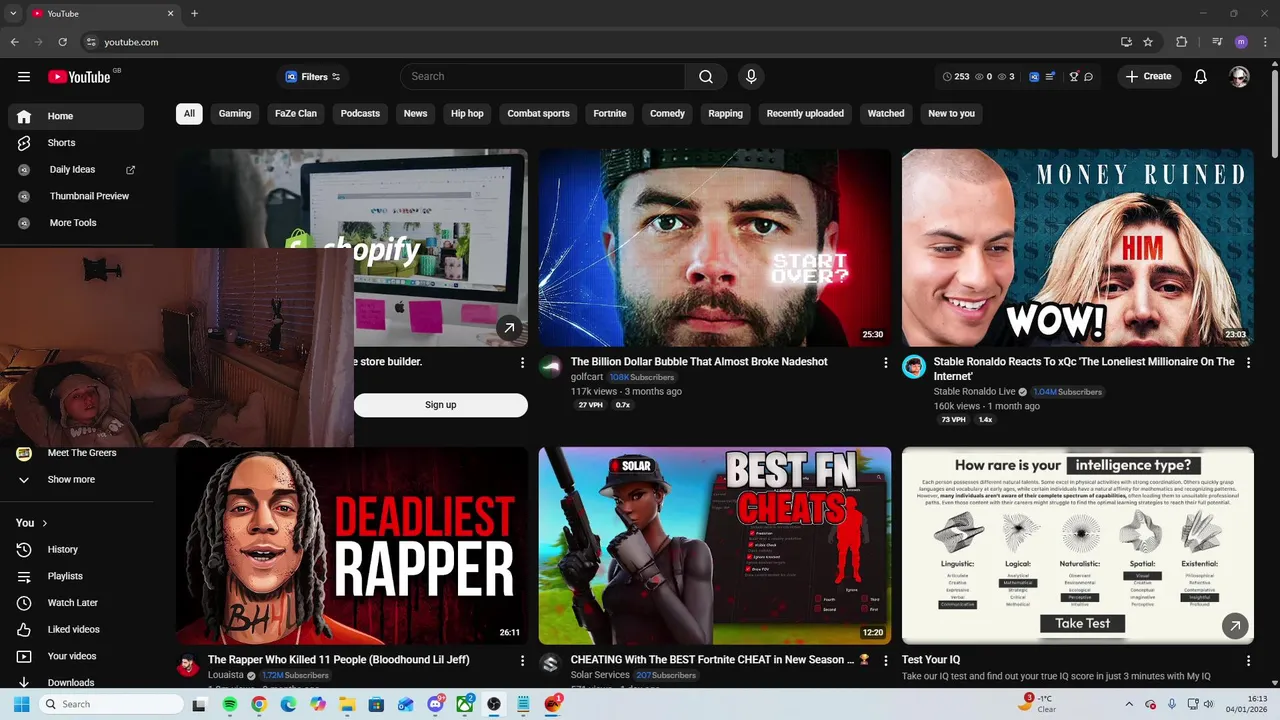Open Chrome extensions puzzle icon
Image resolution: width=1280 pixels, height=720 pixels.
(x=1181, y=42)
